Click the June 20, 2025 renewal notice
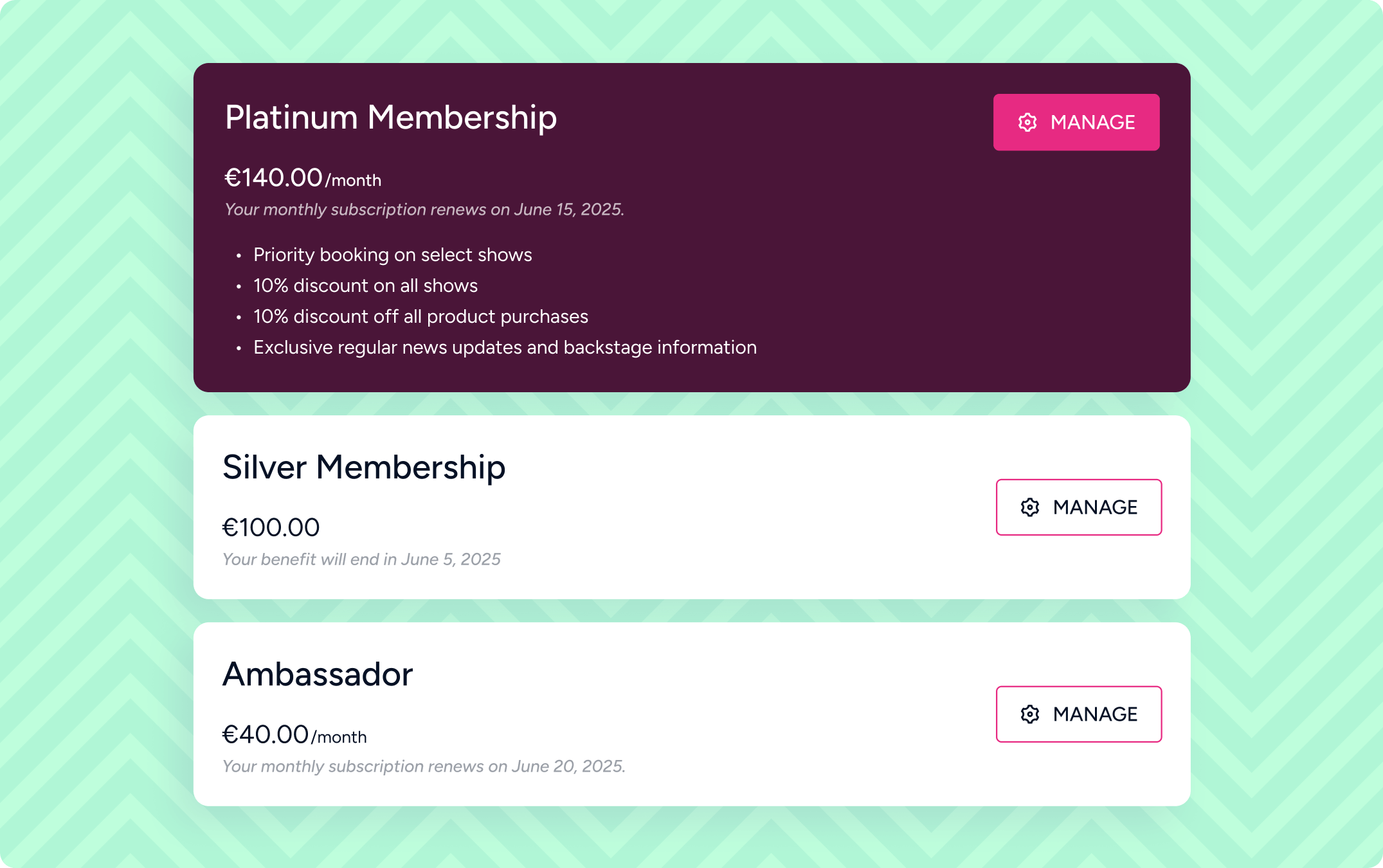1383x868 pixels. (x=423, y=766)
